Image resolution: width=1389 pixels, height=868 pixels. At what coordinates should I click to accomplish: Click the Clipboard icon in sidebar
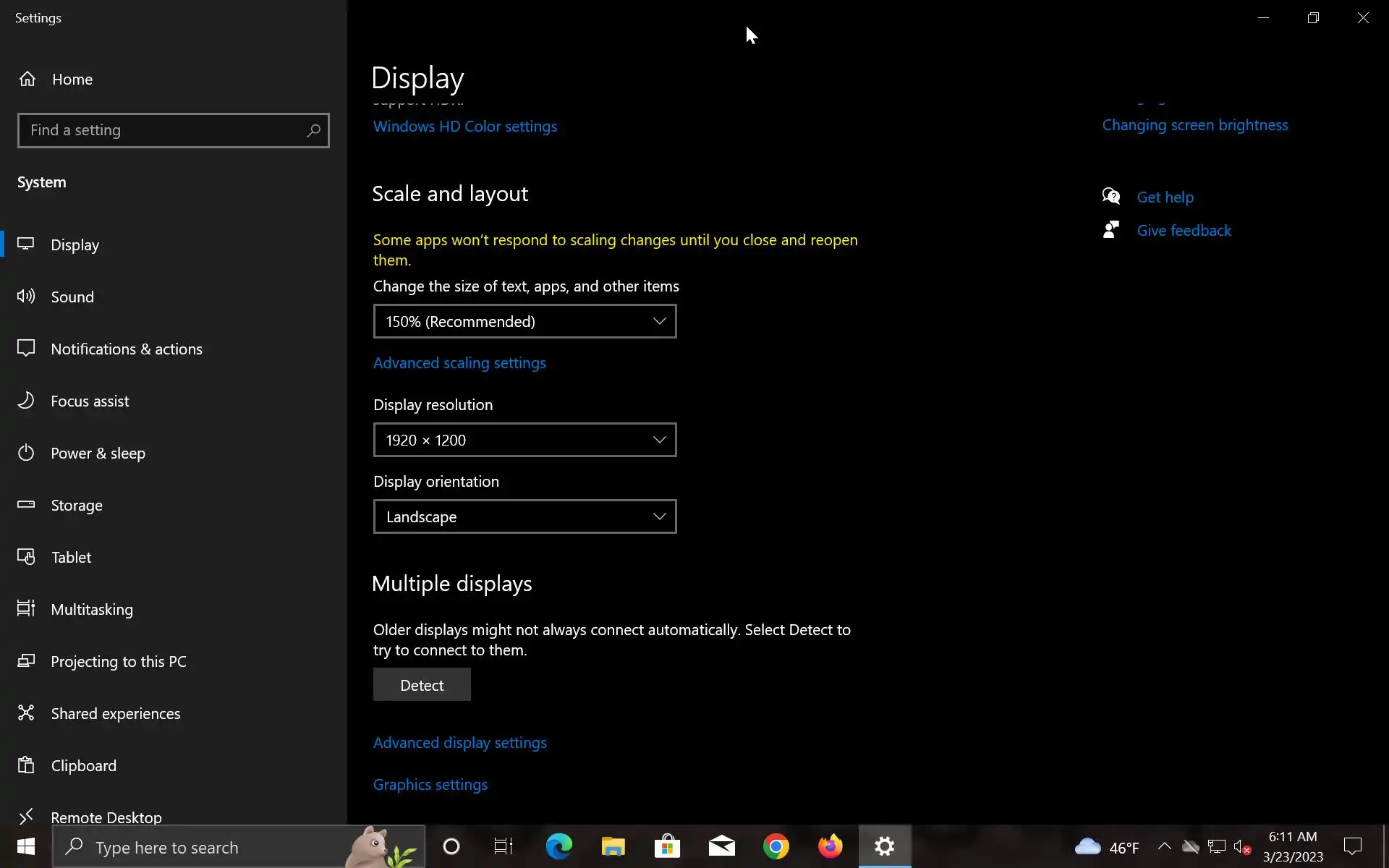pos(26,765)
